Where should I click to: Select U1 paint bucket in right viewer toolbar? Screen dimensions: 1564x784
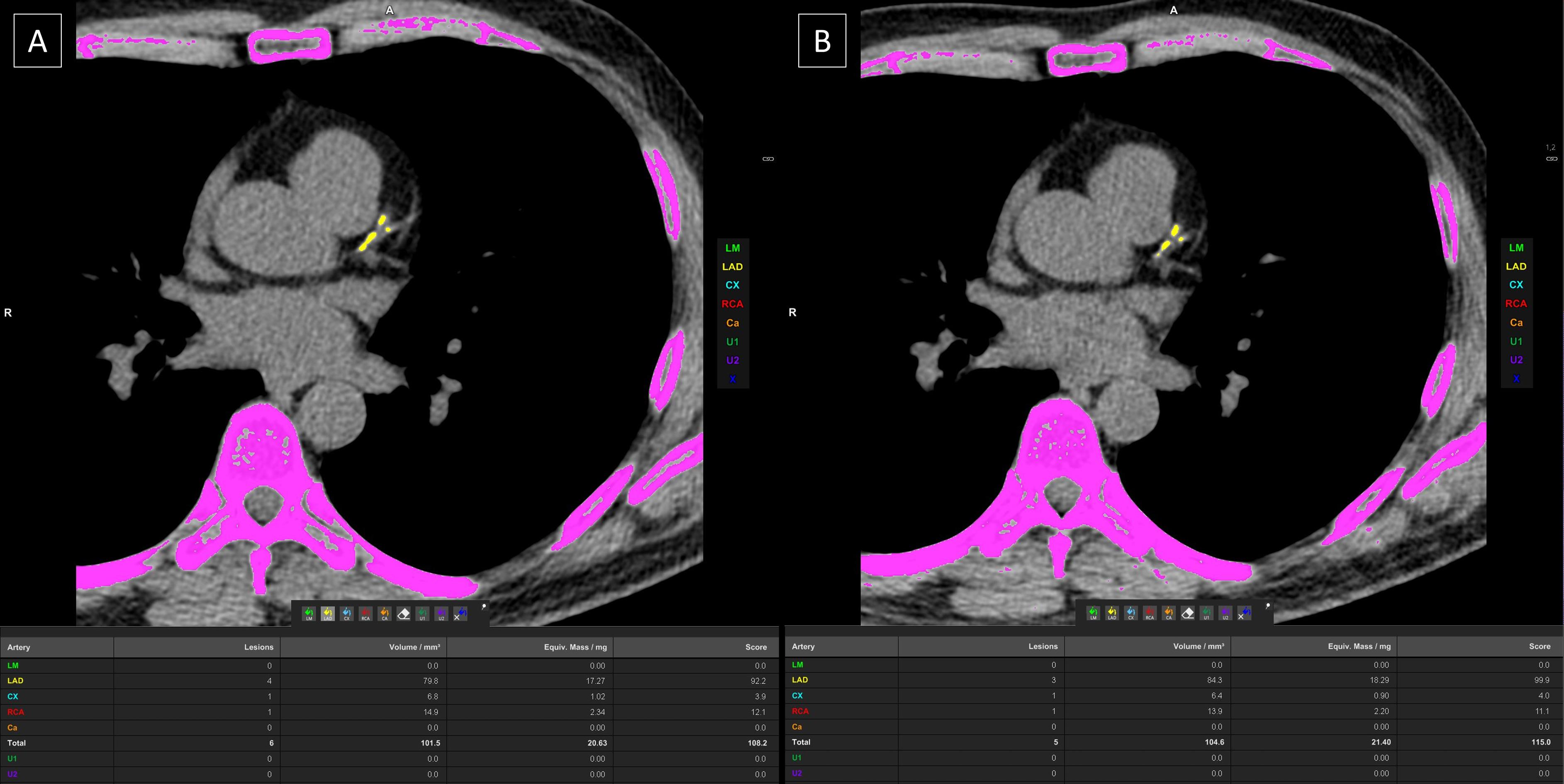tap(1206, 614)
